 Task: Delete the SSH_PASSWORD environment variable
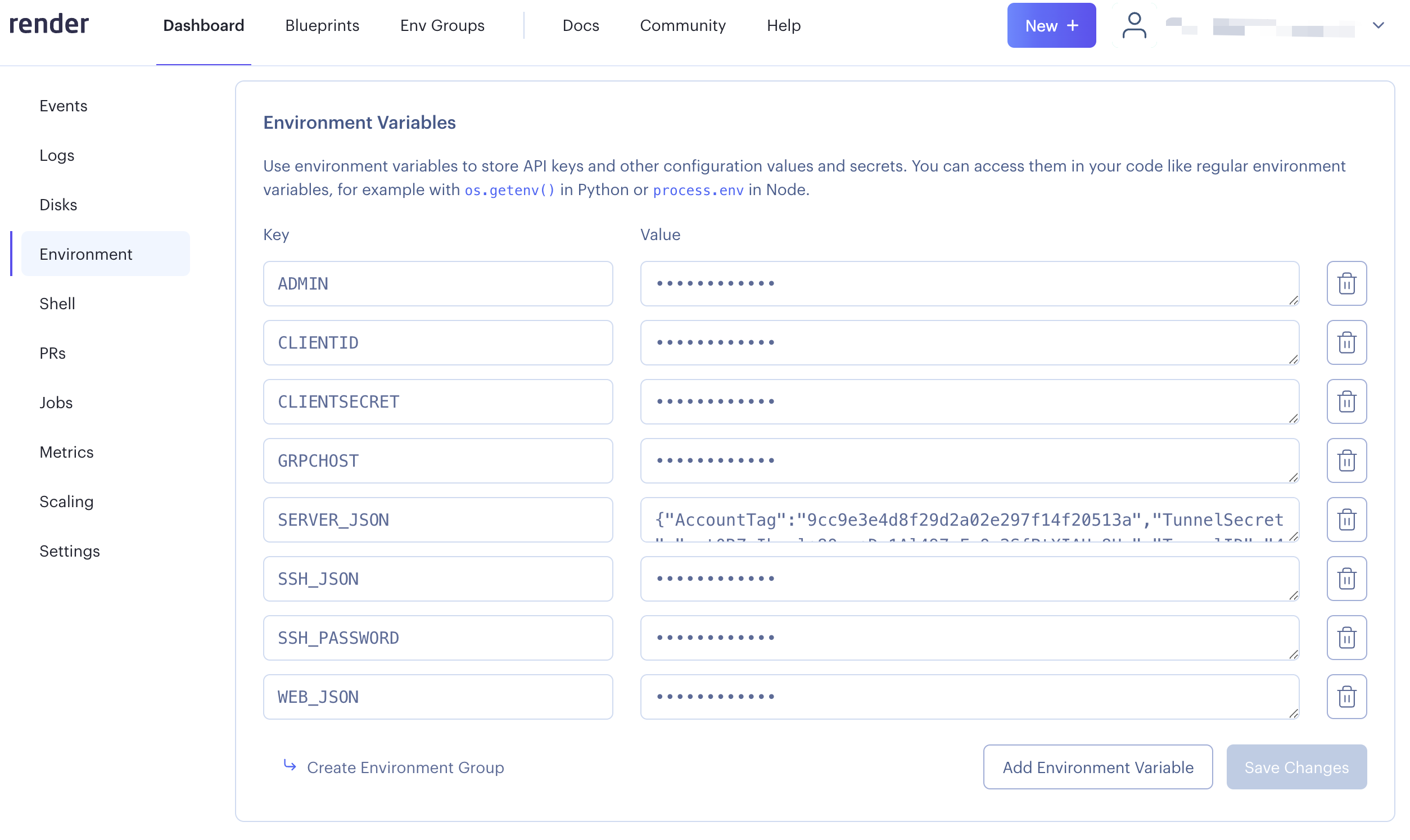tap(1346, 638)
